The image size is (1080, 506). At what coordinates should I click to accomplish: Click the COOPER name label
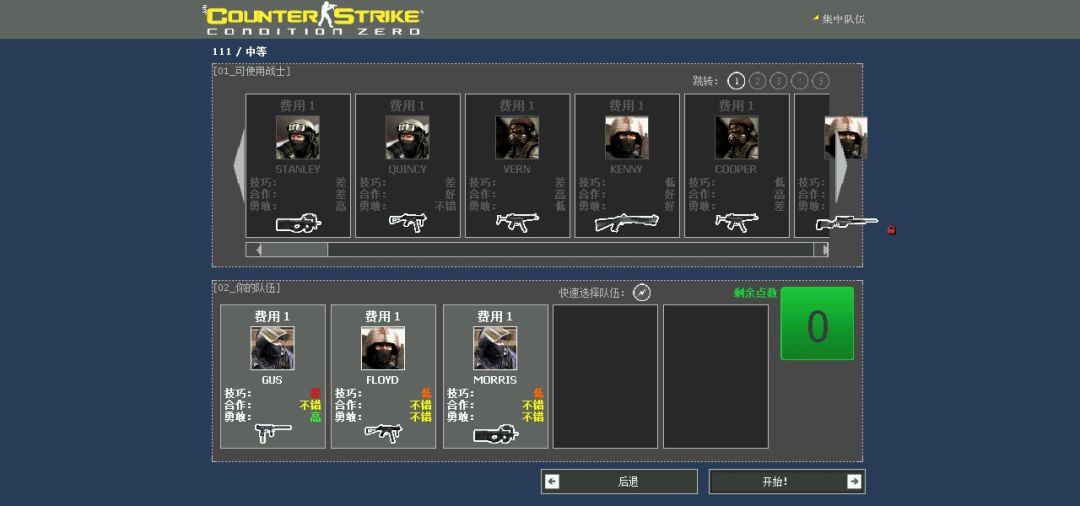point(736,169)
